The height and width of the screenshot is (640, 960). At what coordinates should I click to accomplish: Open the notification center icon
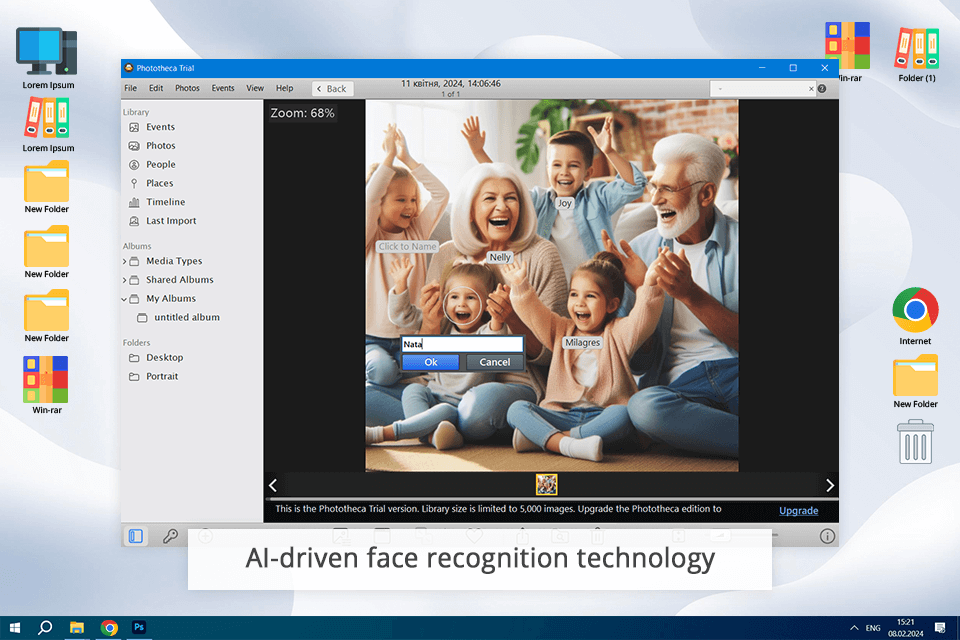click(940, 628)
